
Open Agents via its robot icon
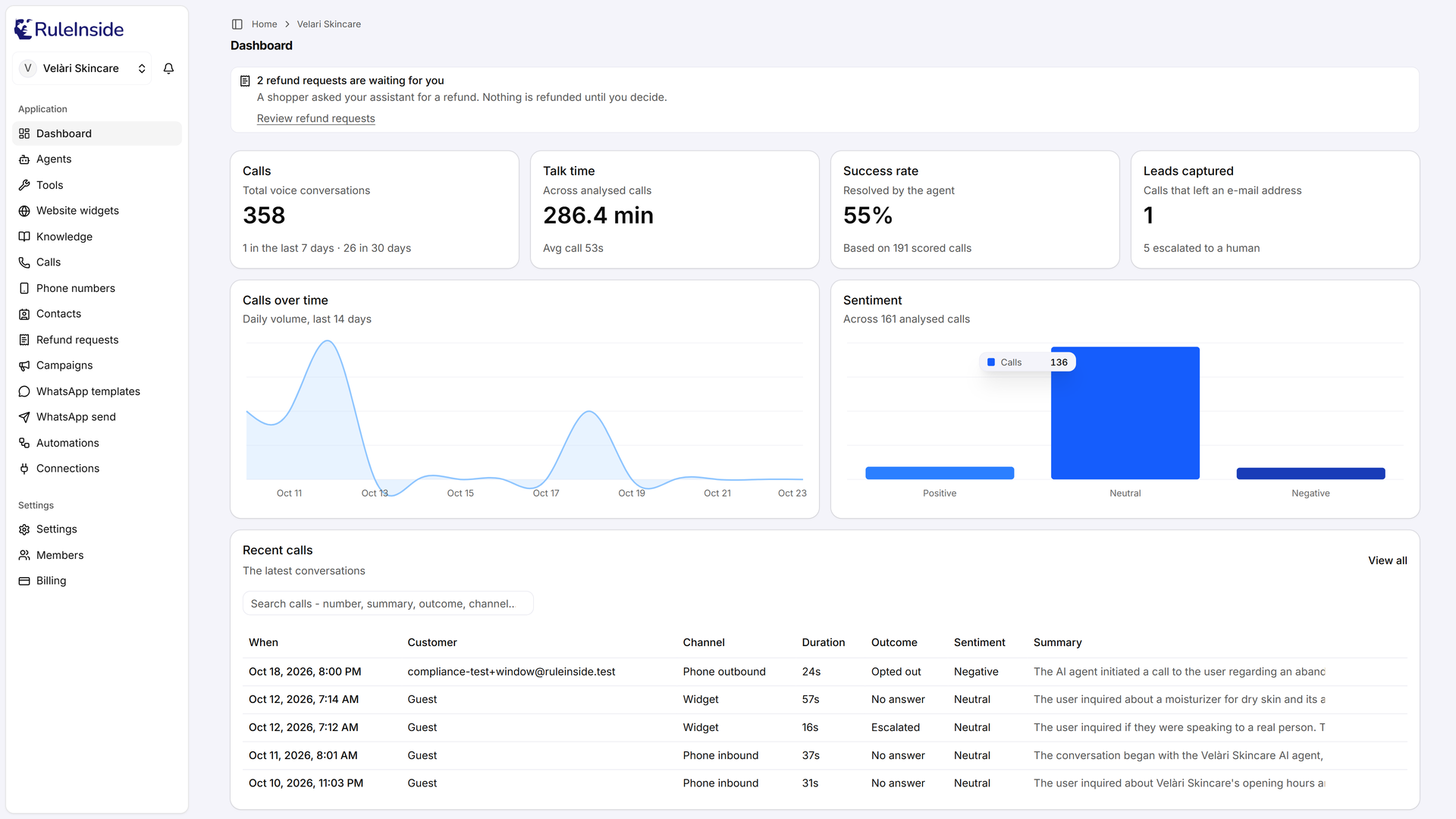pyautogui.click(x=24, y=159)
